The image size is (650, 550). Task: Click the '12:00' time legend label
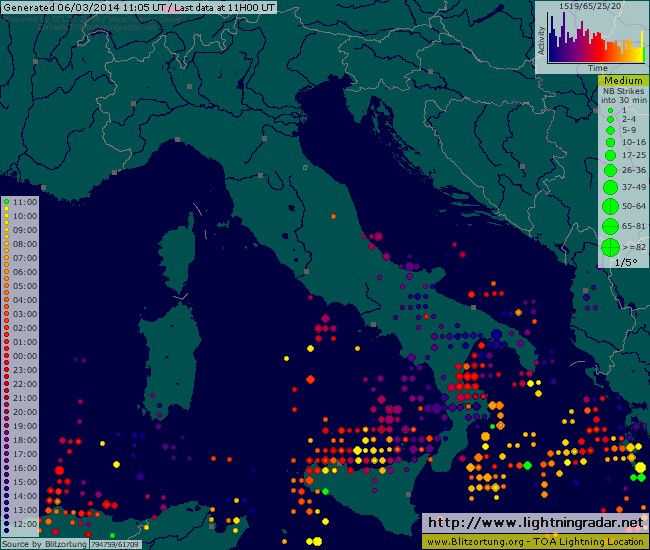pyautogui.click(x=25, y=524)
